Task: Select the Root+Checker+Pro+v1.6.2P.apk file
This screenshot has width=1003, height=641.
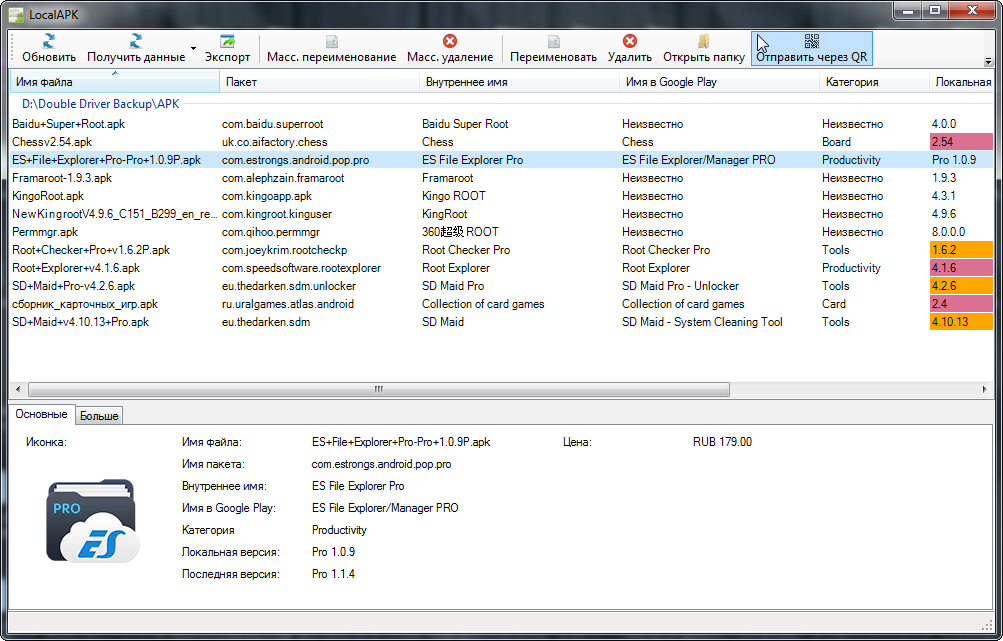Action: coord(91,249)
